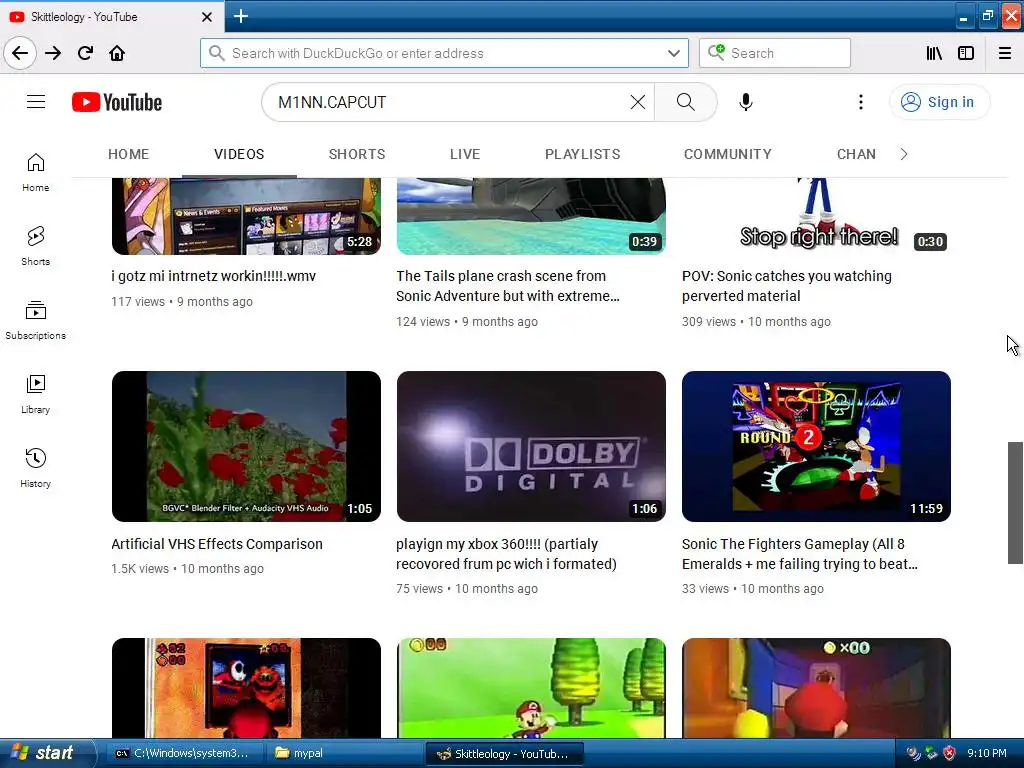Focus the browser Search box
Screen dimensions: 1024x768
coord(775,53)
